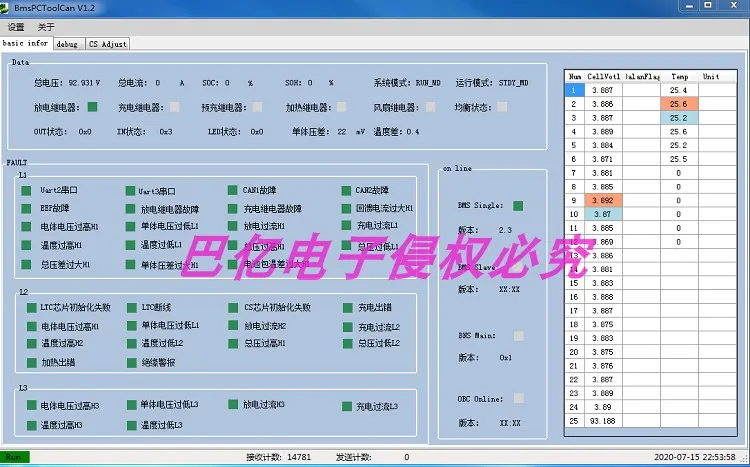The width and height of the screenshot is (750, 467).
Task: Click the 绝缘警报 fault indicator square
Action: coord(132,362)
